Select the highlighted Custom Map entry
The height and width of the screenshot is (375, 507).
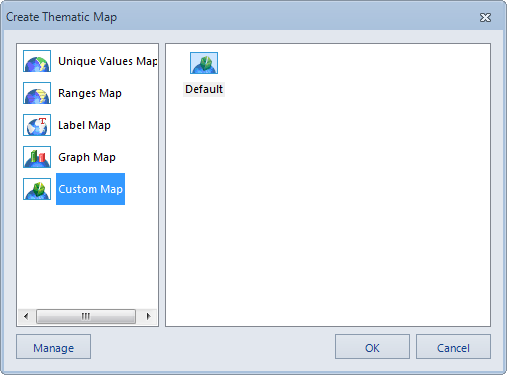[x=90, y=189]
